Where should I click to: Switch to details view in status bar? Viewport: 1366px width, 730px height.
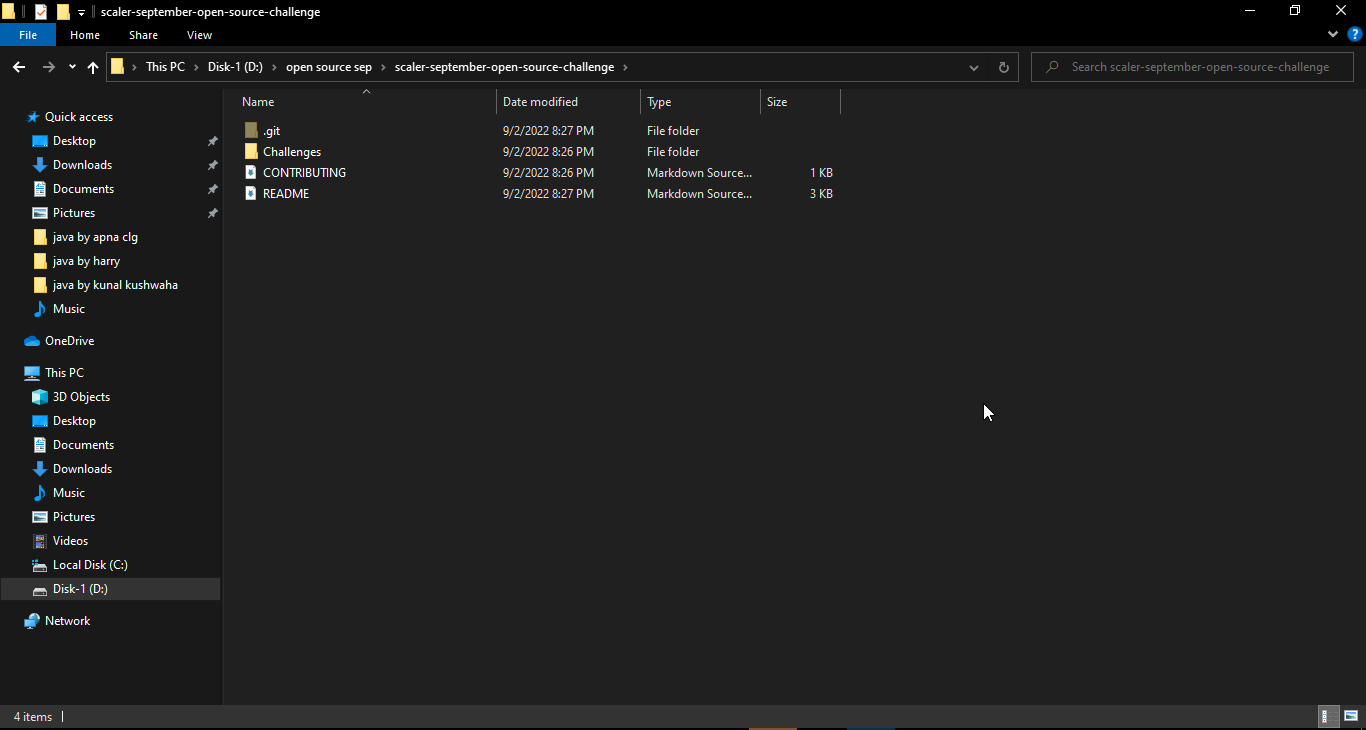(x=1327, y=716)
